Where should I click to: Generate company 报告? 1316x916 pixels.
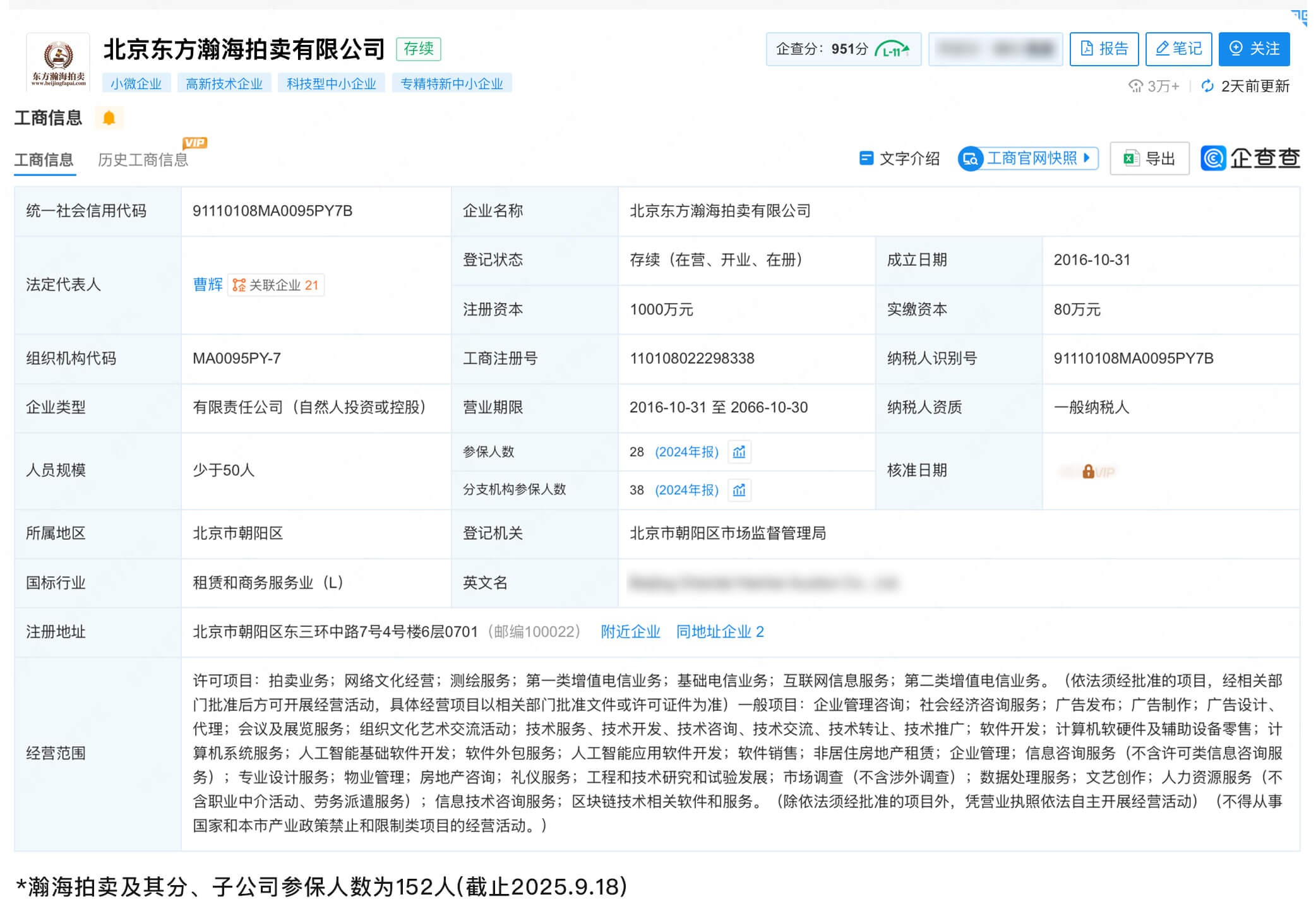pyautogui.click(x=1104, y=49)
